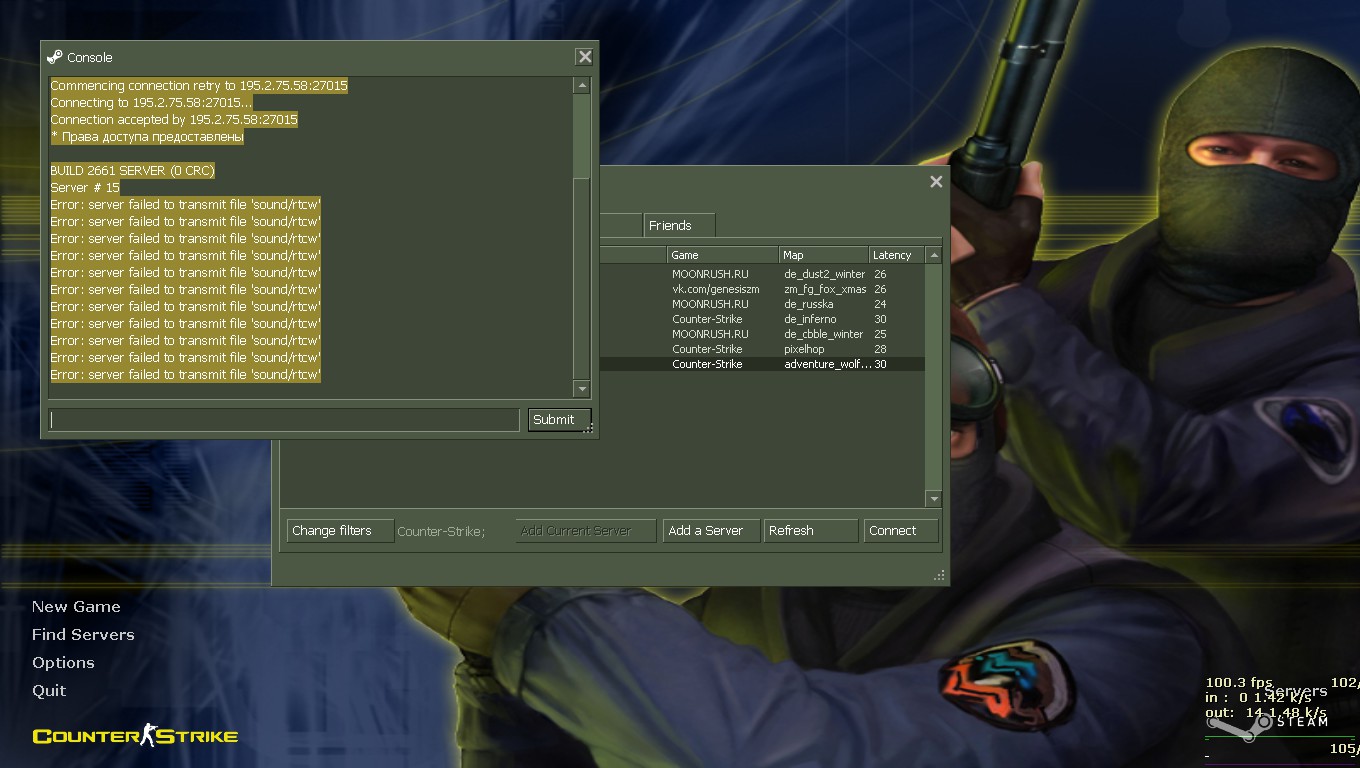Screen dimensions: 1360x768
Task: Open Options from the main menu
Action: pos(63,663)
